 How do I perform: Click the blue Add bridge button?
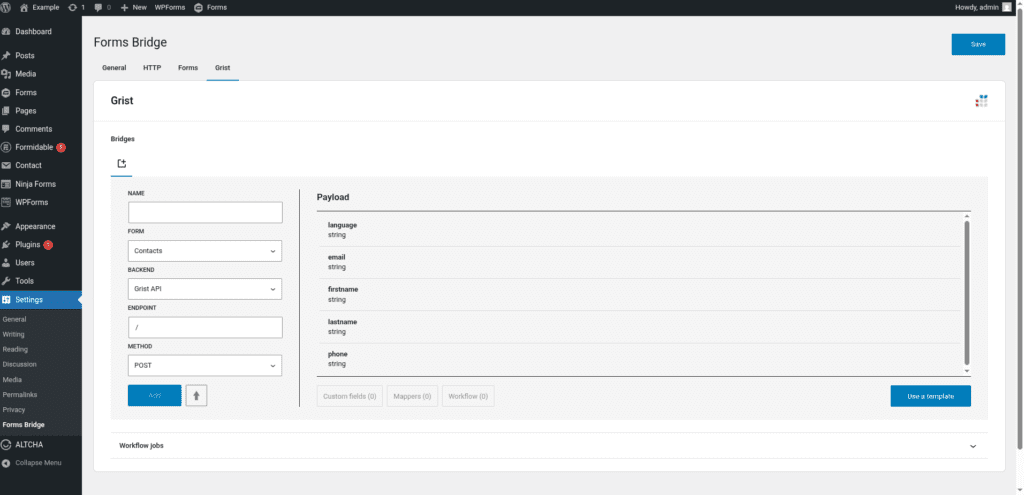155,396
